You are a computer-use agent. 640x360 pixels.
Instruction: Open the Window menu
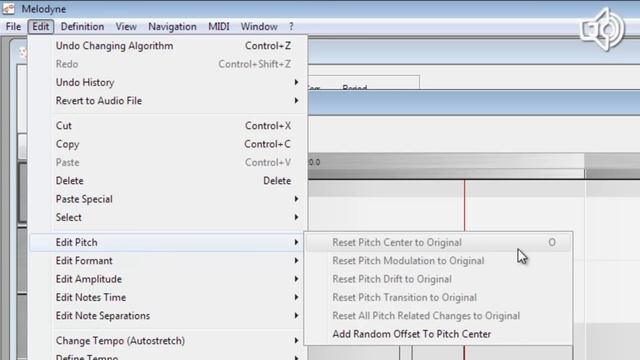[x=259, y=27]
